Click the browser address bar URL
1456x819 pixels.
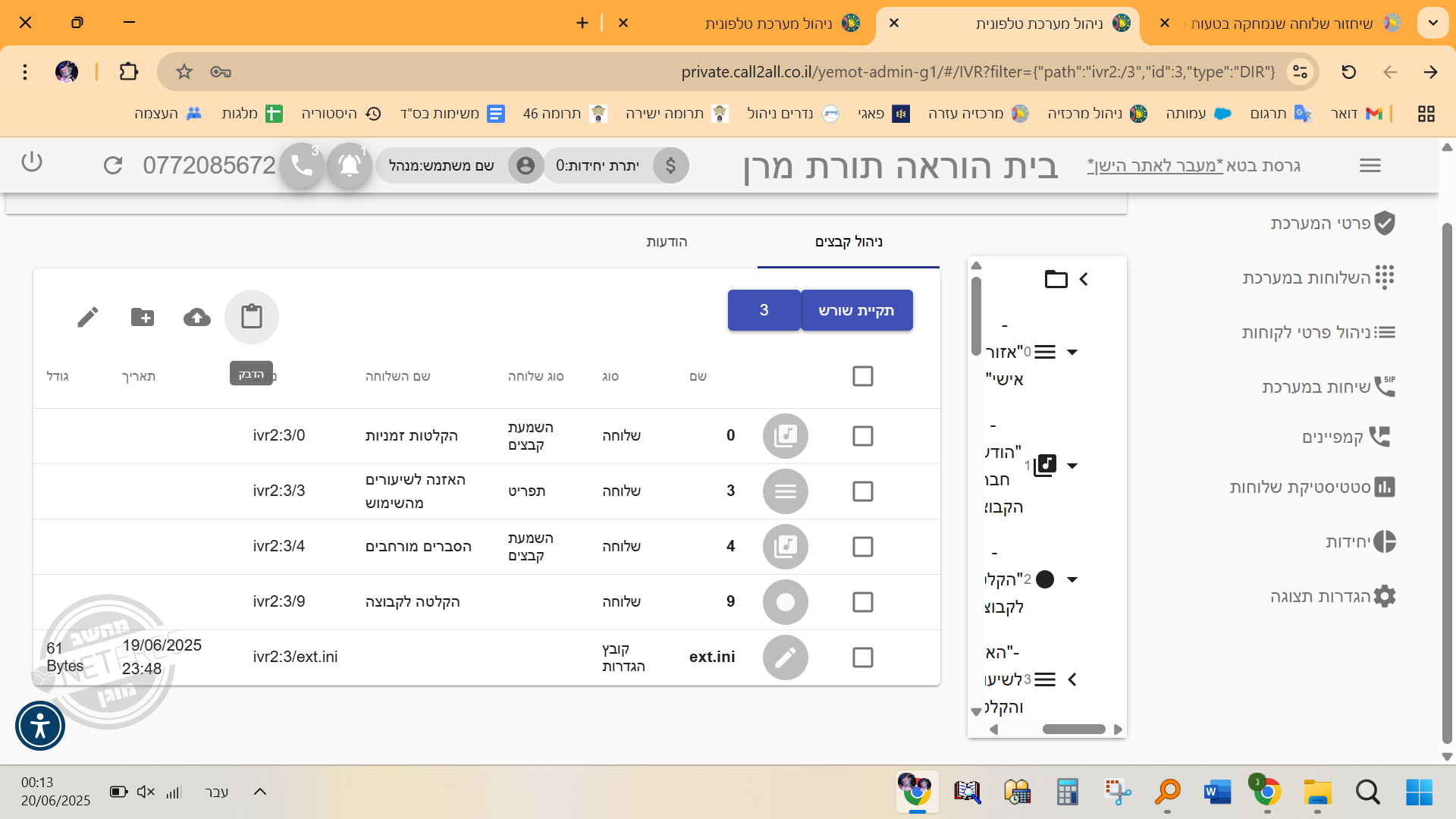[x=978, y=72]
